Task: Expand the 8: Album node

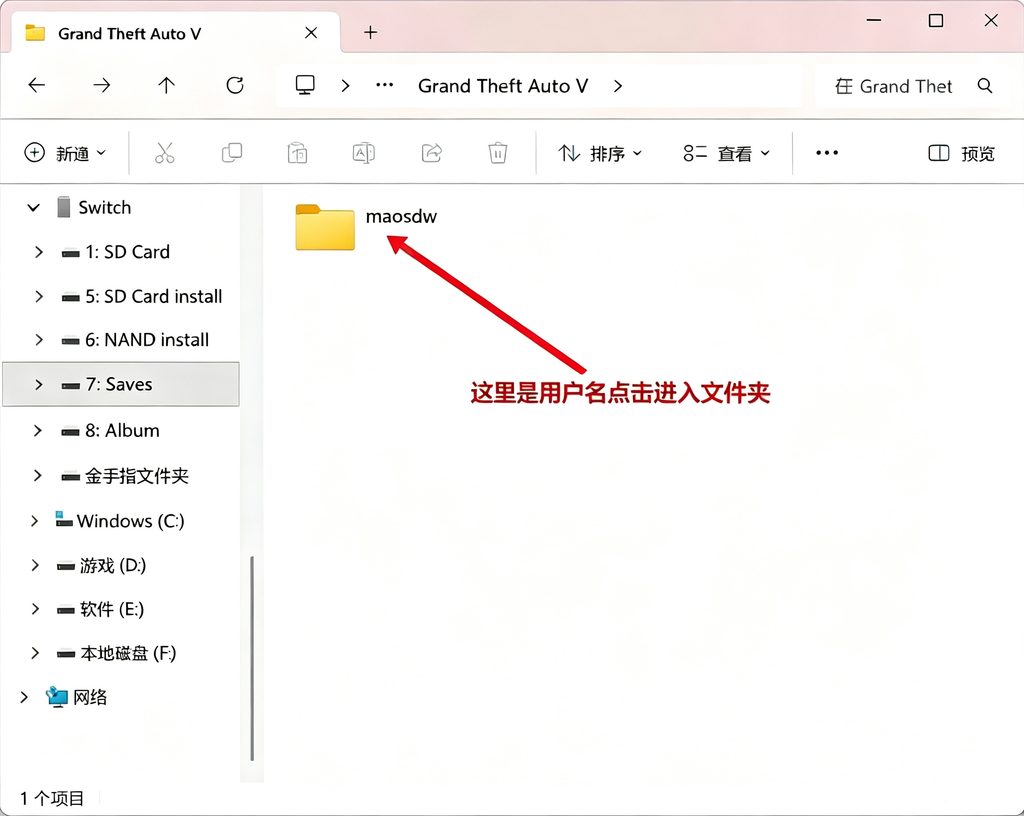Action: pos(37,431)
